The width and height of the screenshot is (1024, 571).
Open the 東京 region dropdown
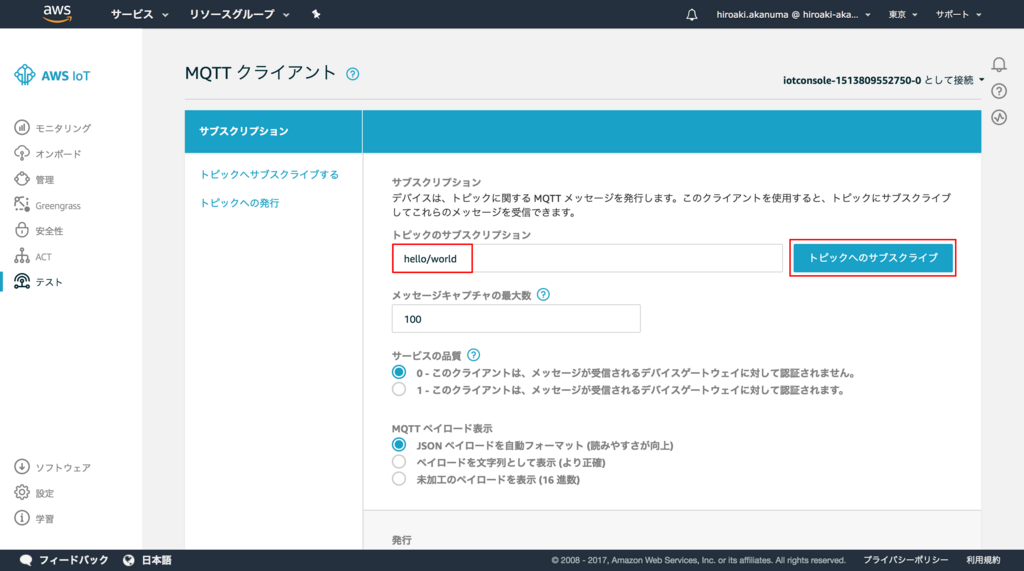[903, 14]
